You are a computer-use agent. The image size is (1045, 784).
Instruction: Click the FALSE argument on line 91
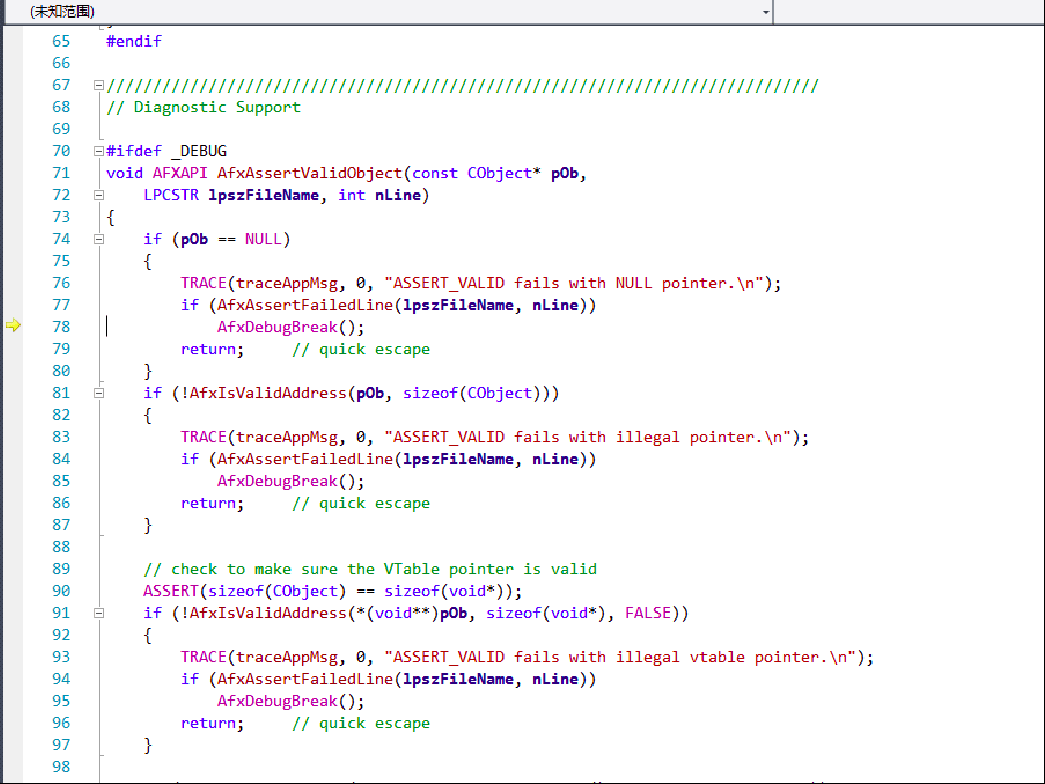(x=648, y=613)
